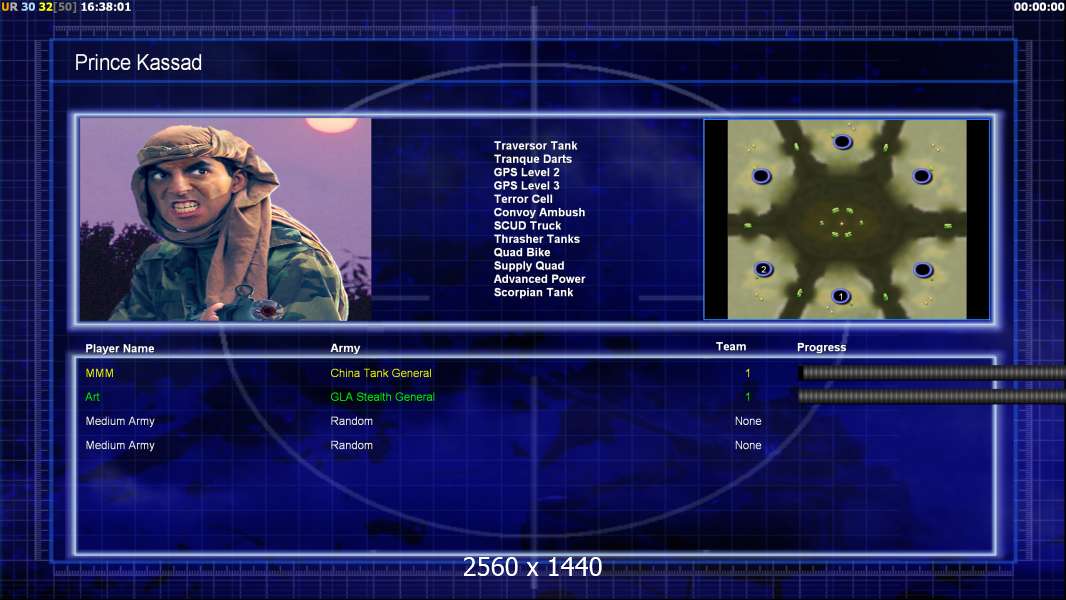This screenshot has height=600, width=1066.
Task: Select "Supply Quad" in the list
Action: click(528, 266)
